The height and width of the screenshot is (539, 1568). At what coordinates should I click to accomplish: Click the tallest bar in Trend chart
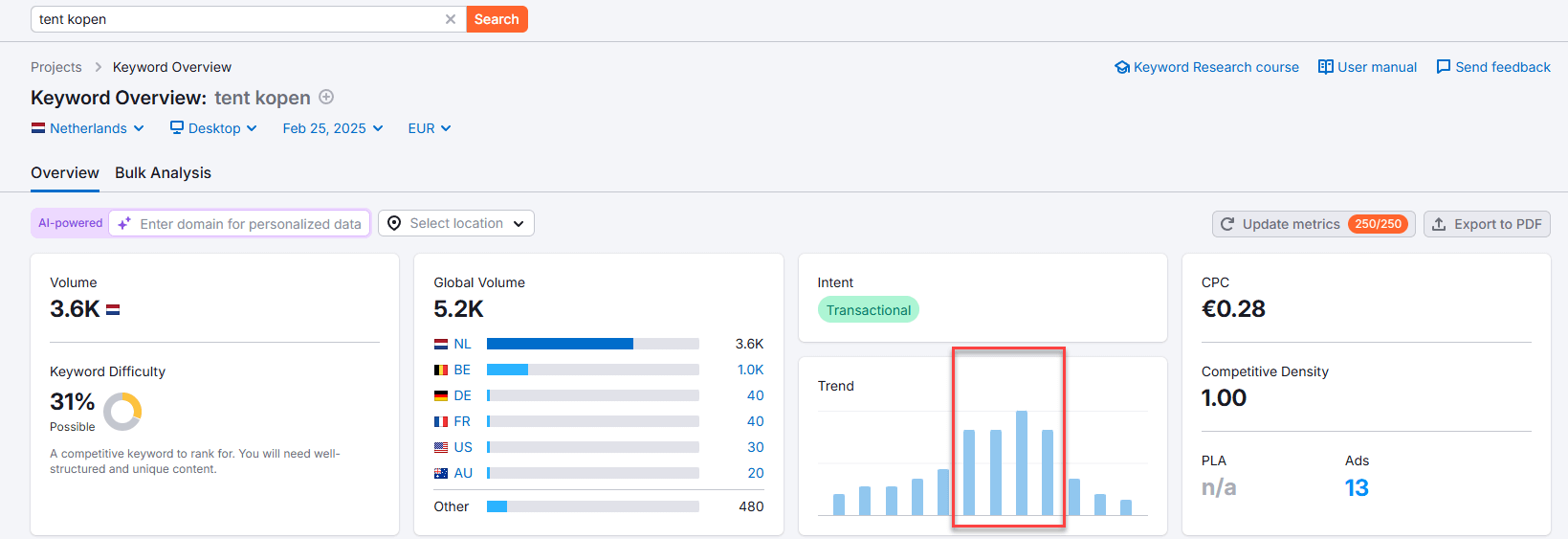coord(1022,463)
